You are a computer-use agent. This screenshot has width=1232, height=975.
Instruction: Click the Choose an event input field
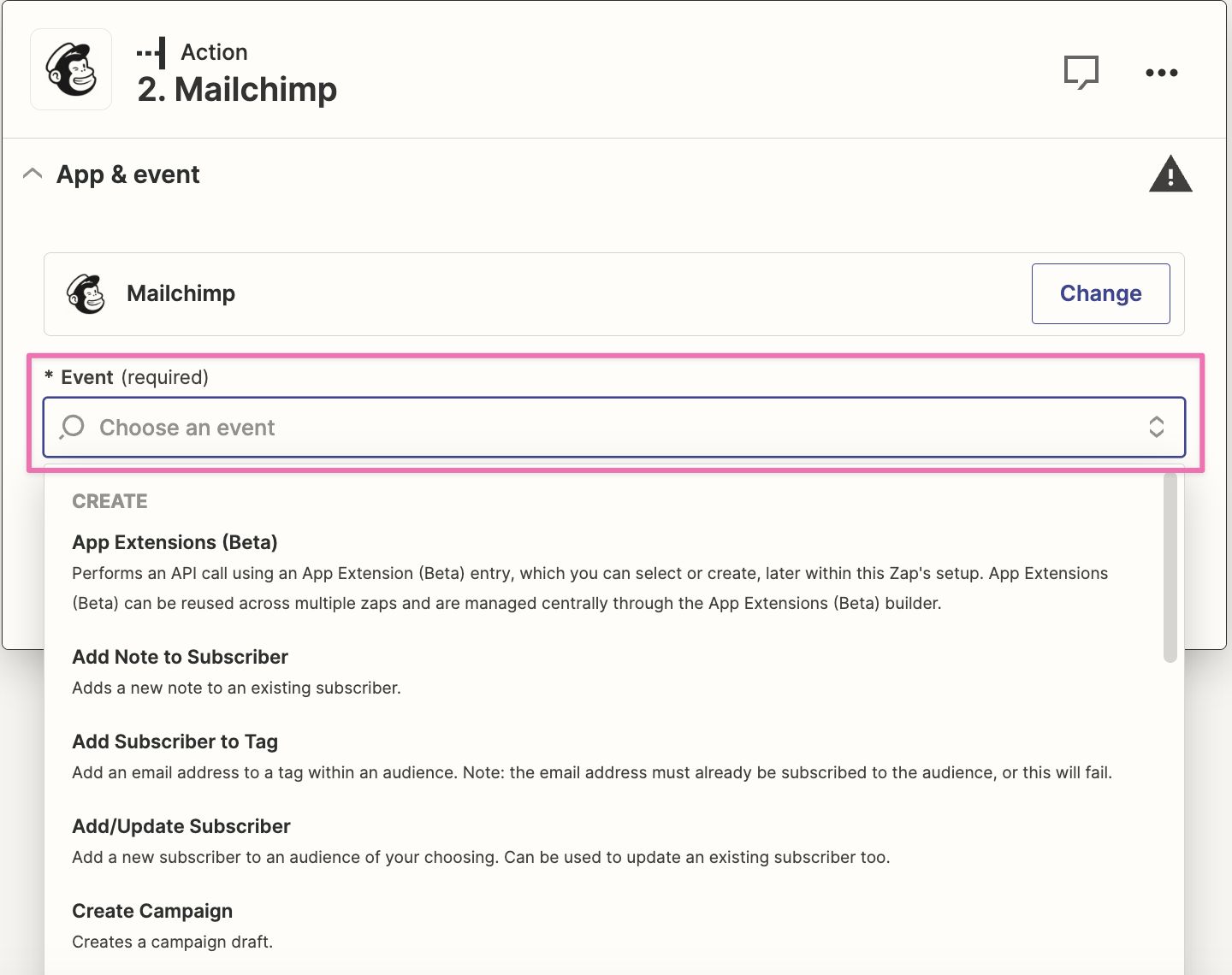click(x=614, y=427)
